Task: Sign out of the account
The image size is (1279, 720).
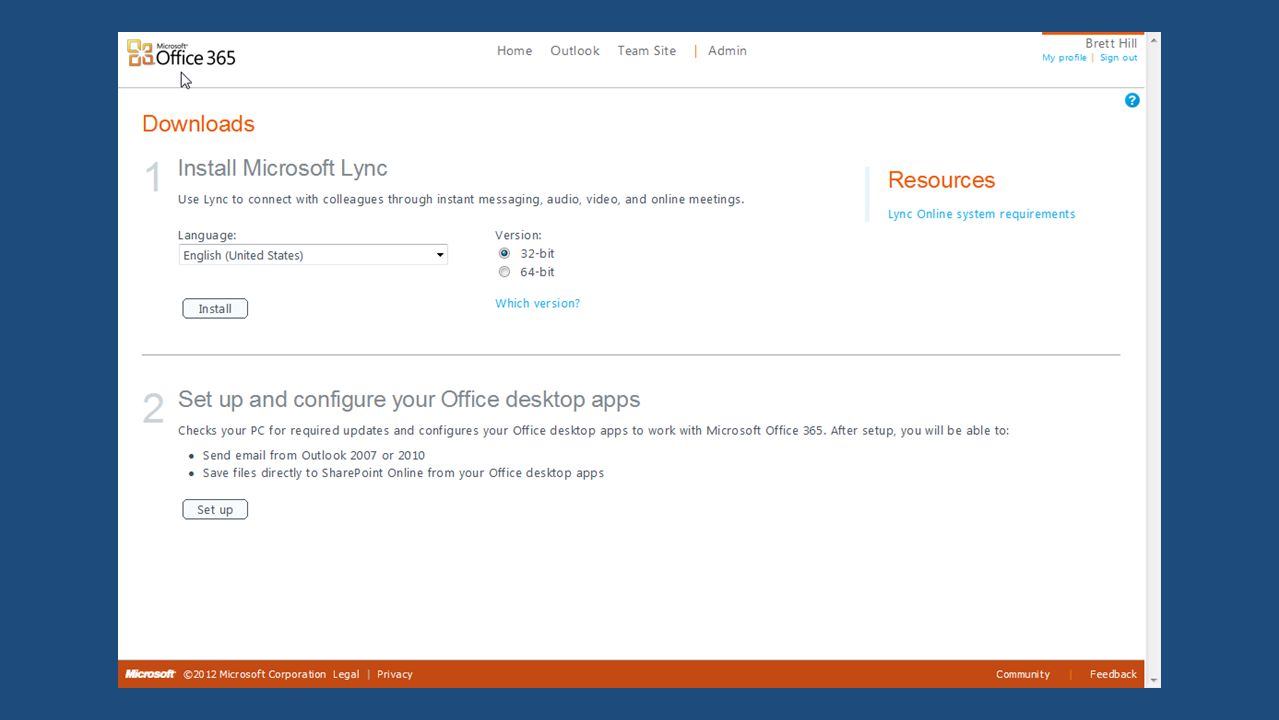Action: point(1118,58)
